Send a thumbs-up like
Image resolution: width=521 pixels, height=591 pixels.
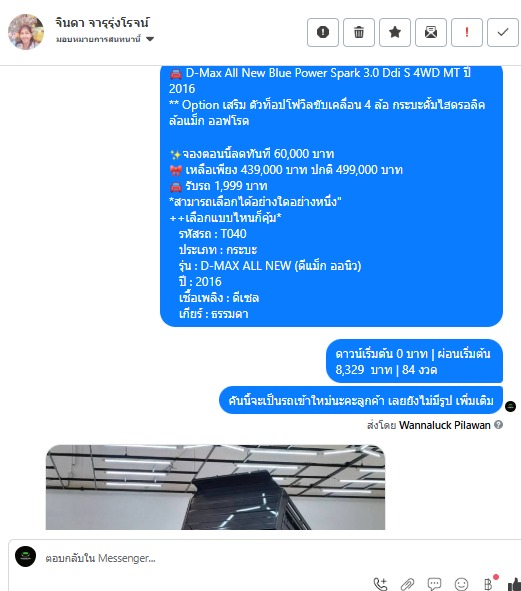click(514, 584)
